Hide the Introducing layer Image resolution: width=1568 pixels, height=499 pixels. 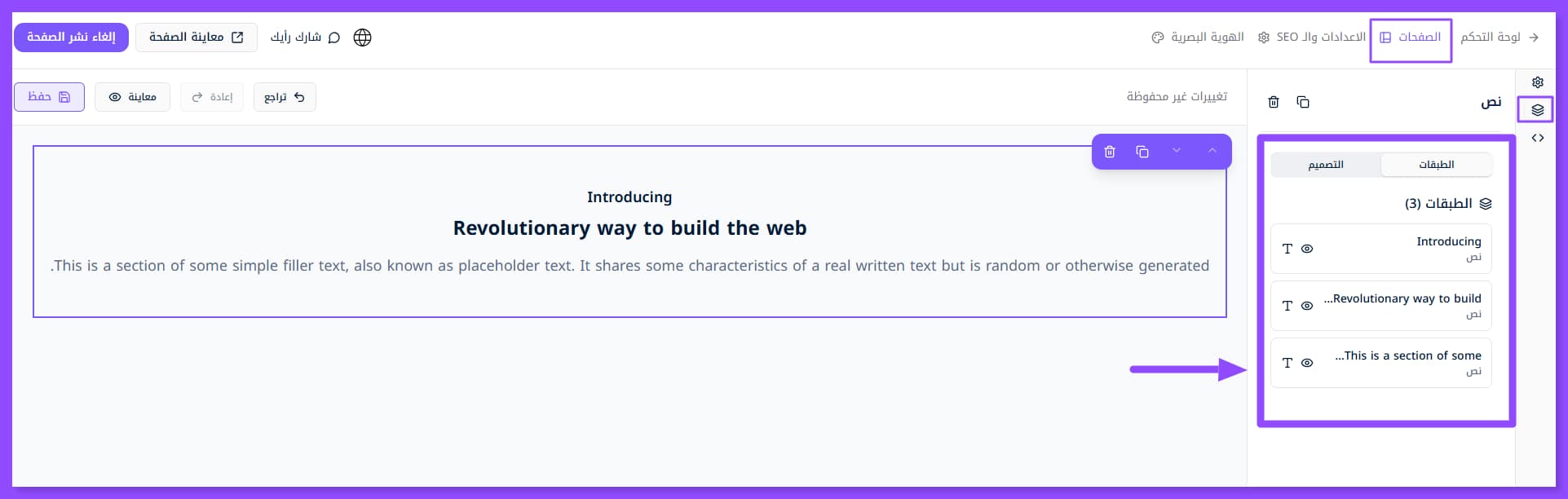pos(1307,249)
